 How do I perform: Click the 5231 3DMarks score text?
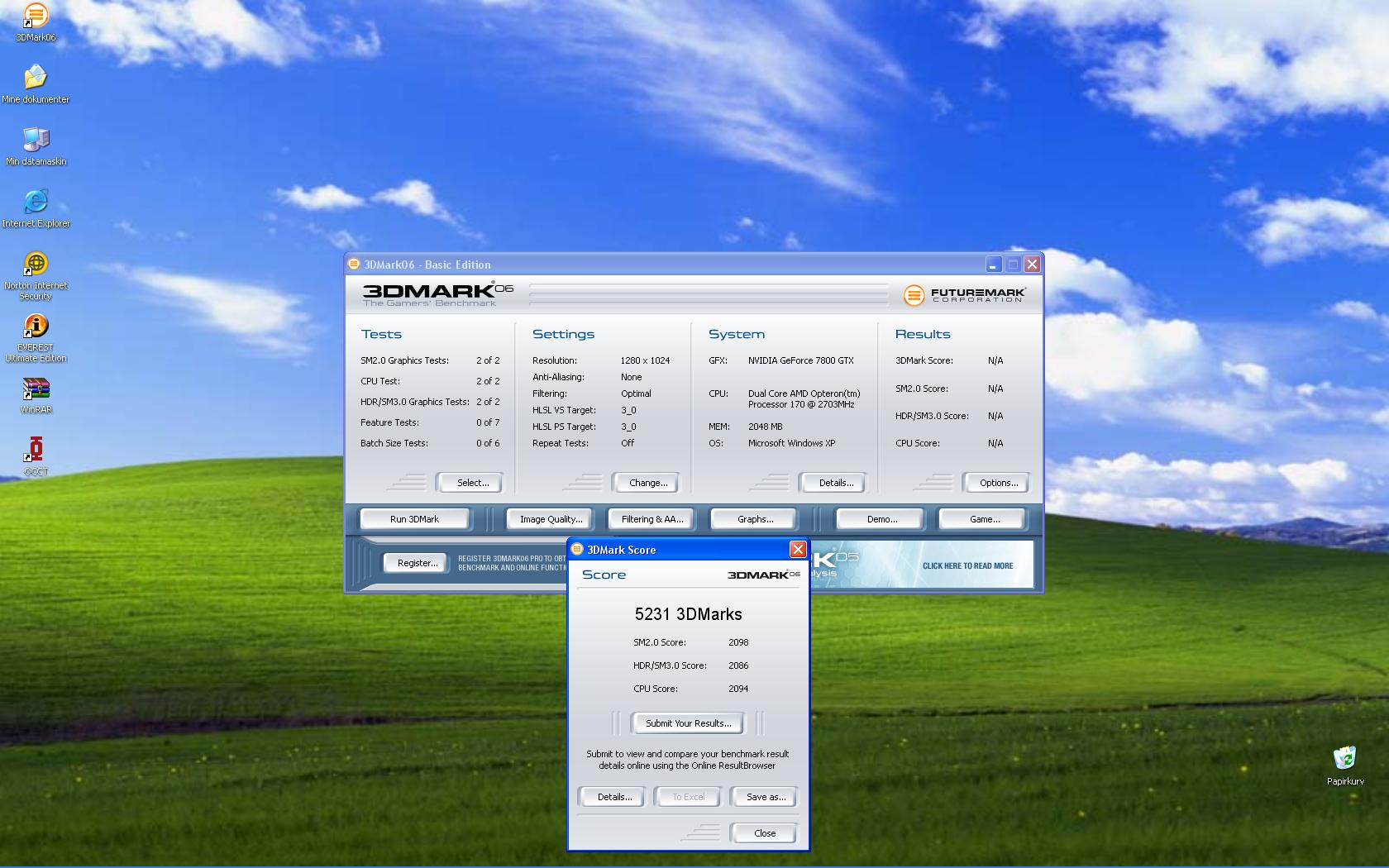click(688, 614)
